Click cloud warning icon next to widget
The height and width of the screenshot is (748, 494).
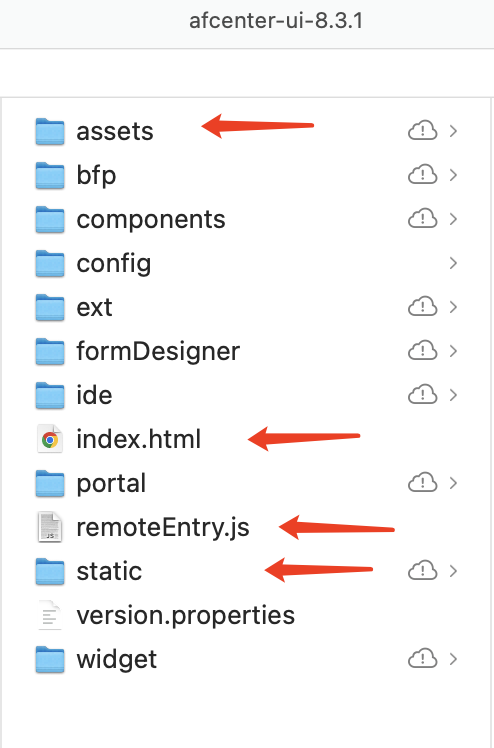pos(422,659)
